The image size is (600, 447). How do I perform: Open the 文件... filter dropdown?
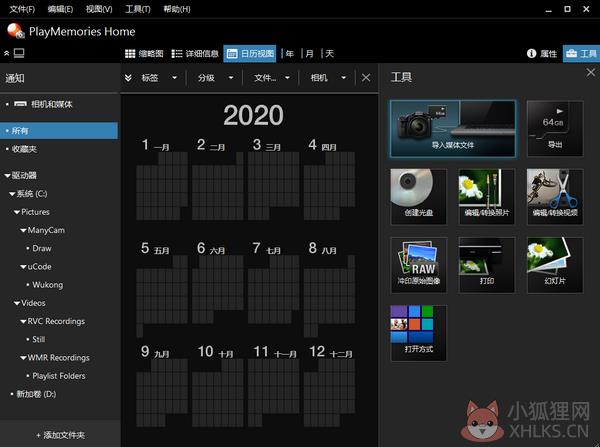coord(271,78)
